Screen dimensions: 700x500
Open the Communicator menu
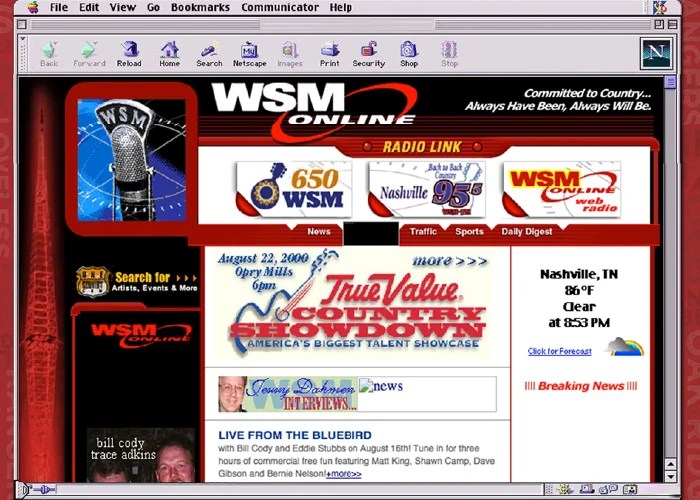pos(280,7)
